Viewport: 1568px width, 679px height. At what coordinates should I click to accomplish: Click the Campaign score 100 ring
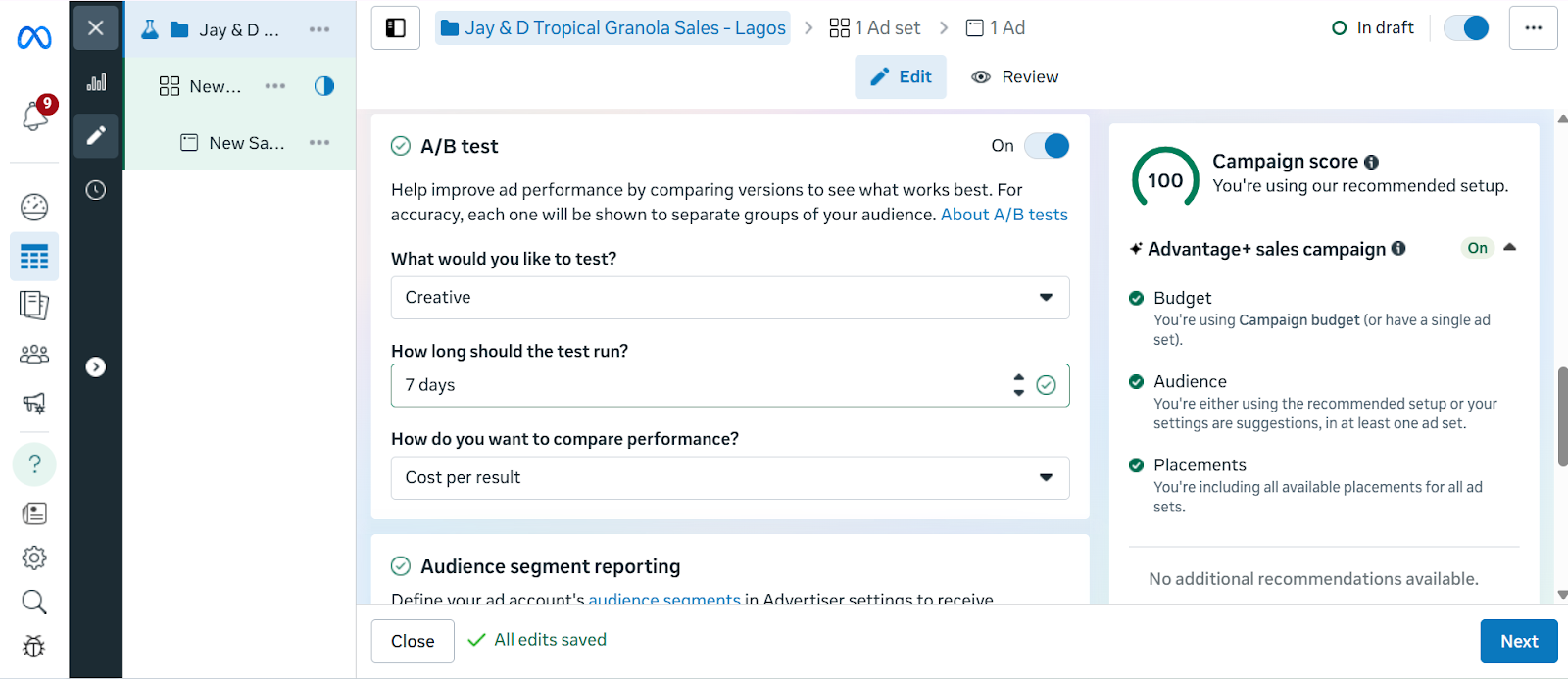1165,180
